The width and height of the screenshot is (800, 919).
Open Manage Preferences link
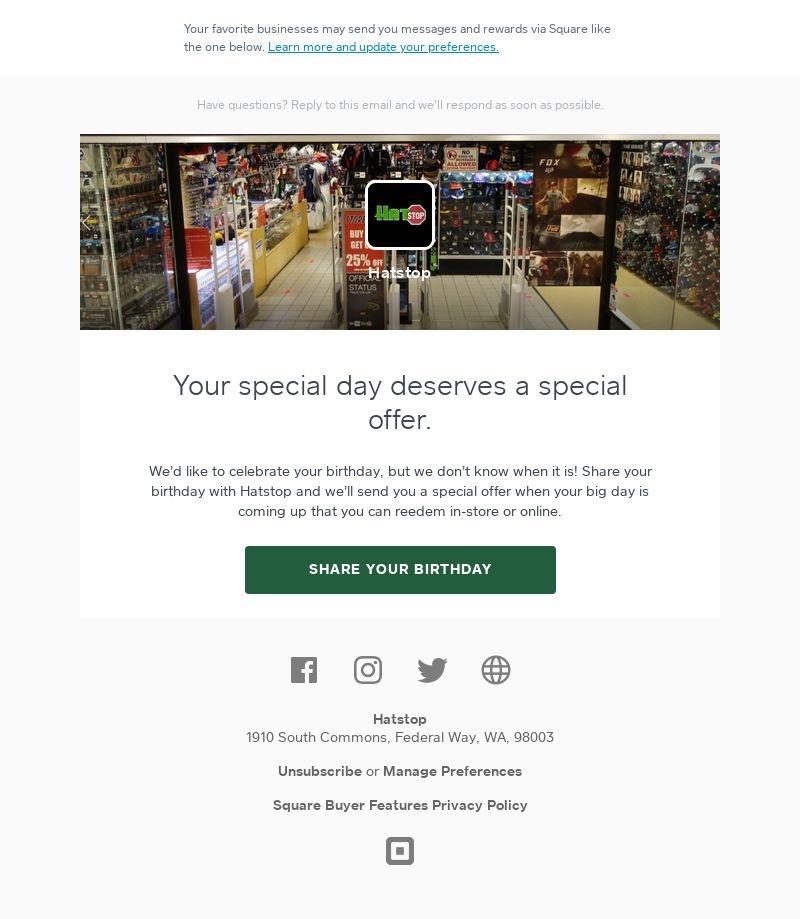452,771
